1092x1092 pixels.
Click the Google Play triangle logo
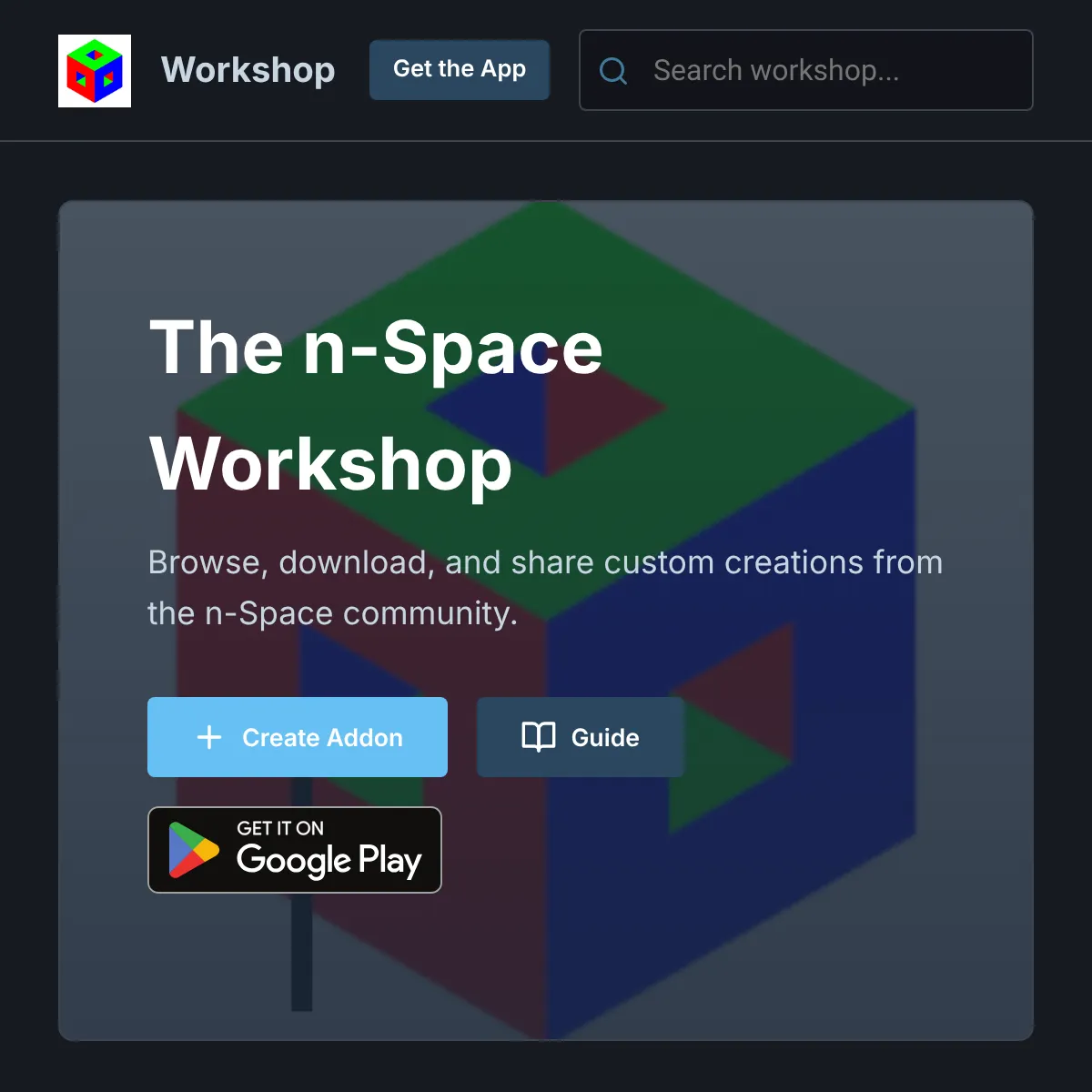[193, 850]
